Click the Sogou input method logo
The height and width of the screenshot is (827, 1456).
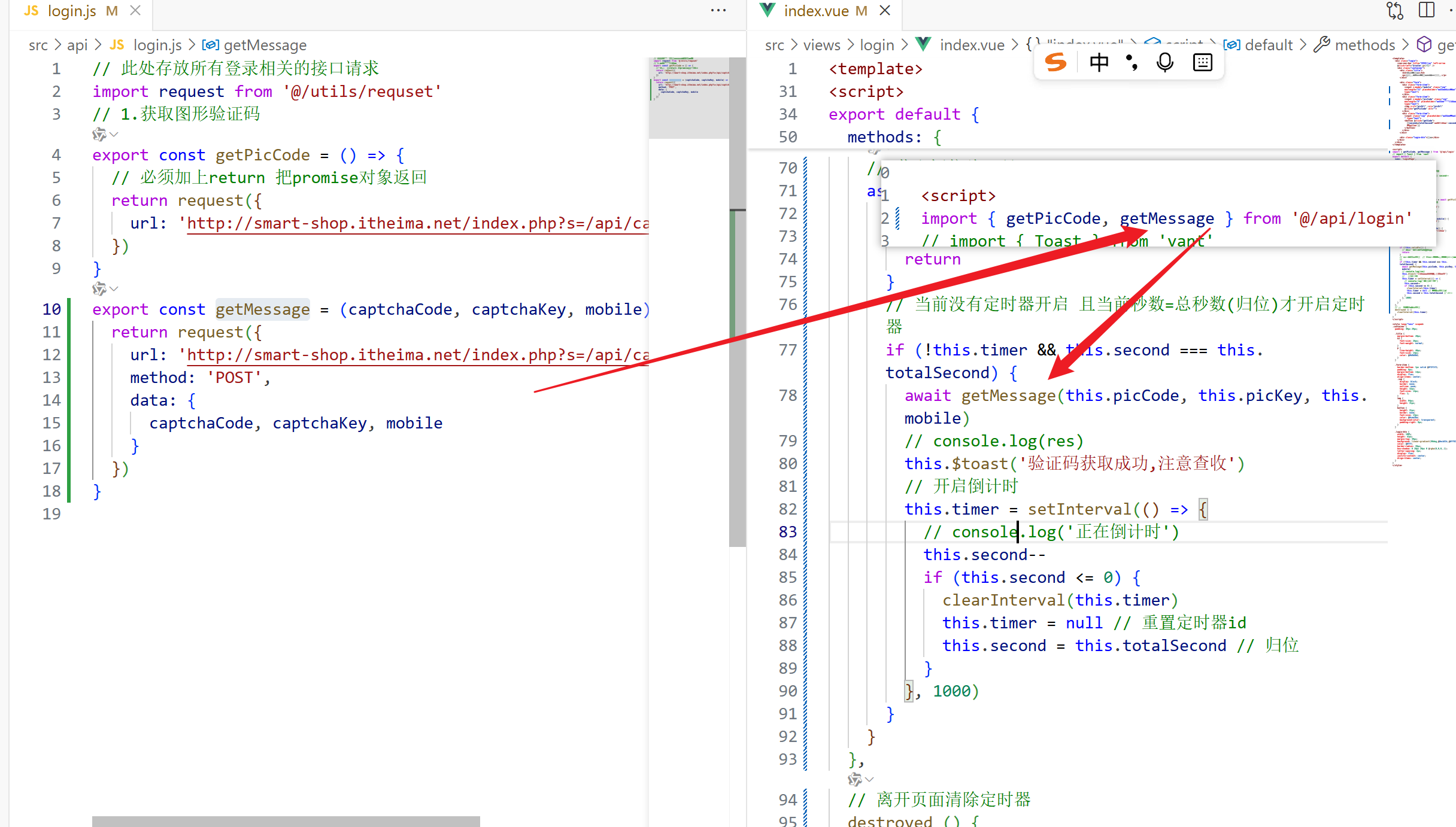coord(1055,62)
